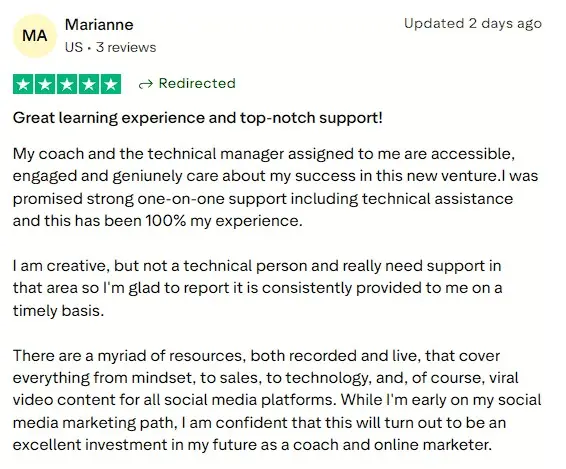Click the fourth green rating star
The width and height of the screenshot is (566, 469).
tap(89, 84)
